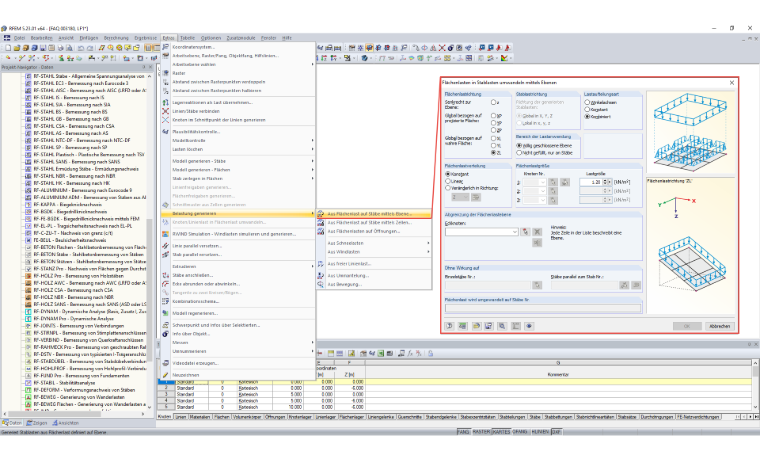Switch to the Querschnitte table tab
This screenshot has height=459, width=760.
[410, 417]
